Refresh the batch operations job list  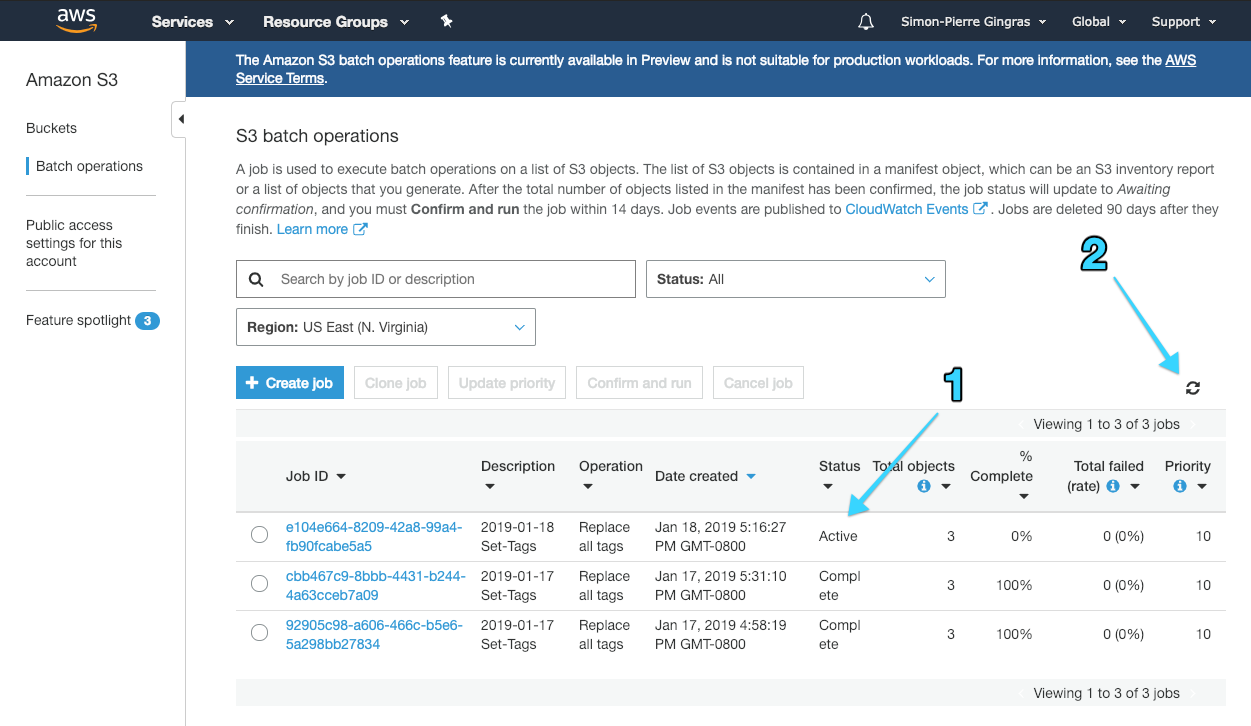click(1192, 386)
